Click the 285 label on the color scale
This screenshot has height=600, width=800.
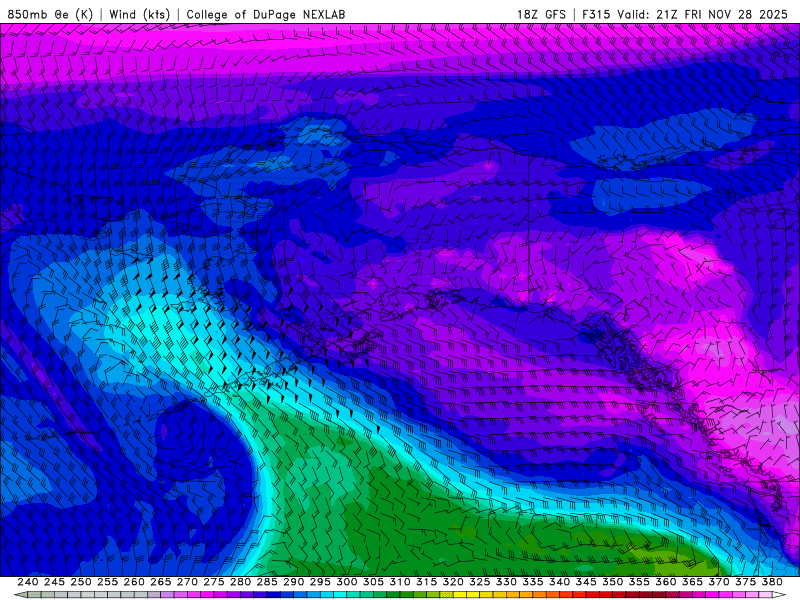tap(267, 582)
